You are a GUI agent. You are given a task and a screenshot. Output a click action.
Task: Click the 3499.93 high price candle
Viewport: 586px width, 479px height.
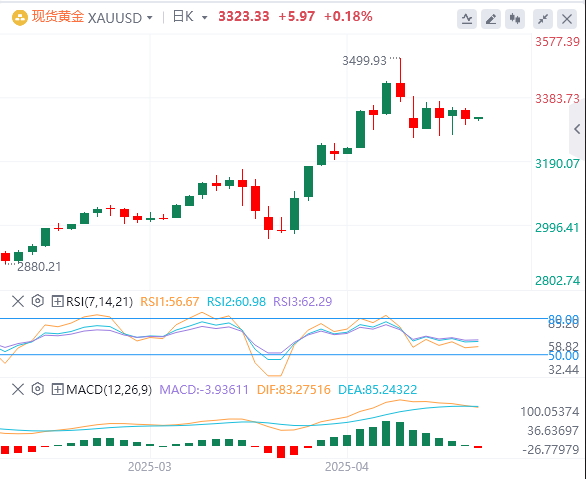tap(401, 80)
